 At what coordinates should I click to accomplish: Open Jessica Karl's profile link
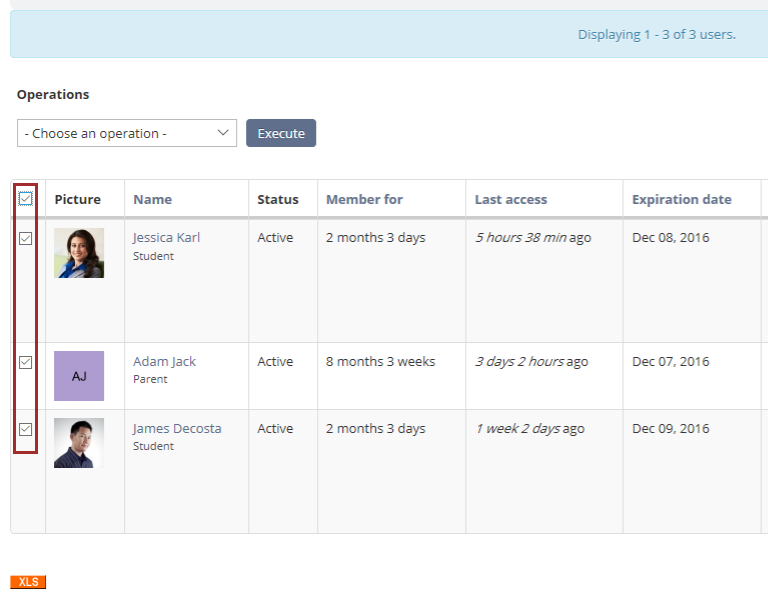click(x=167, y=237)
